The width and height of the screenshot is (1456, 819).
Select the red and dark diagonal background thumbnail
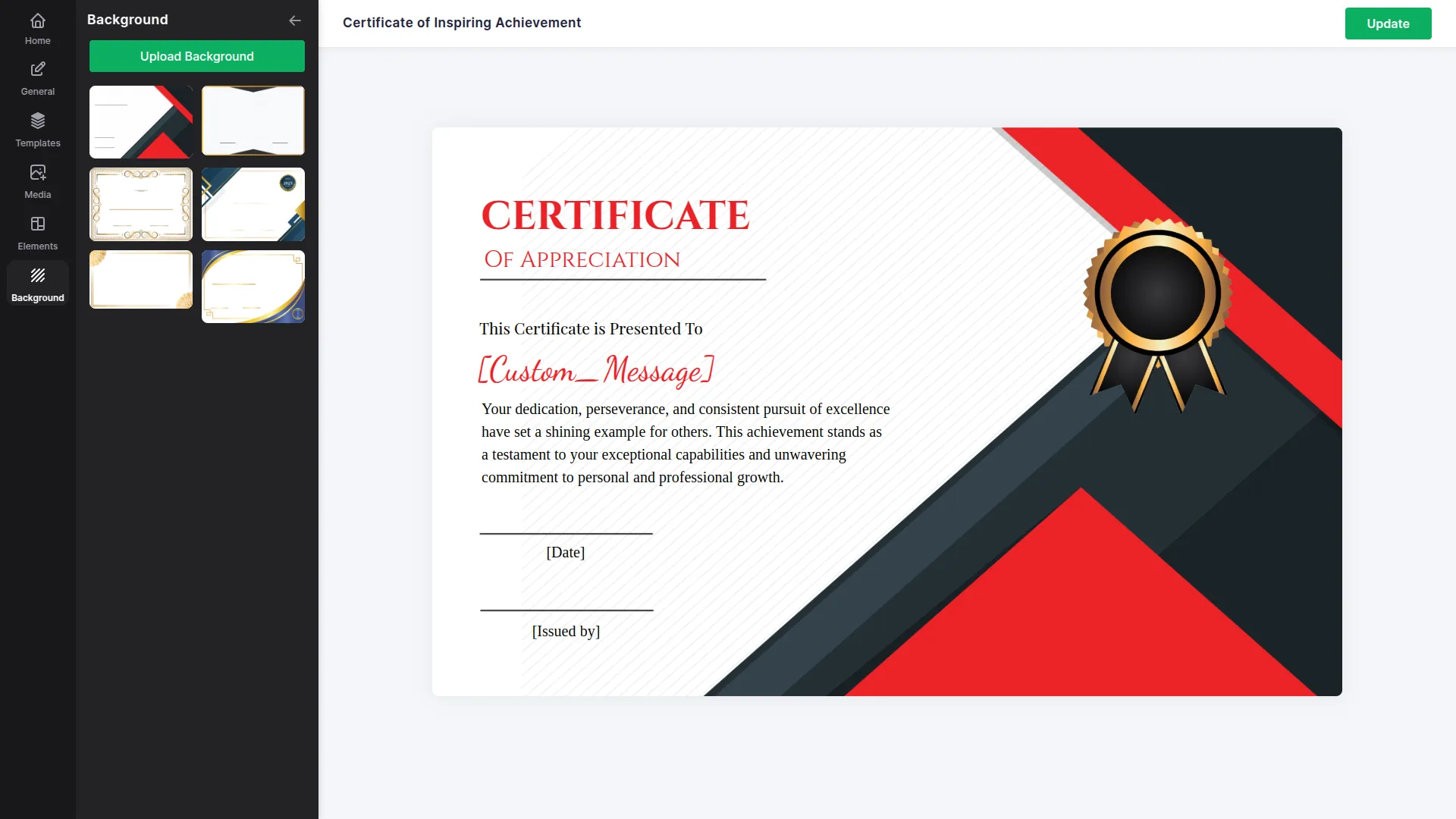click(x=140, y=121)
